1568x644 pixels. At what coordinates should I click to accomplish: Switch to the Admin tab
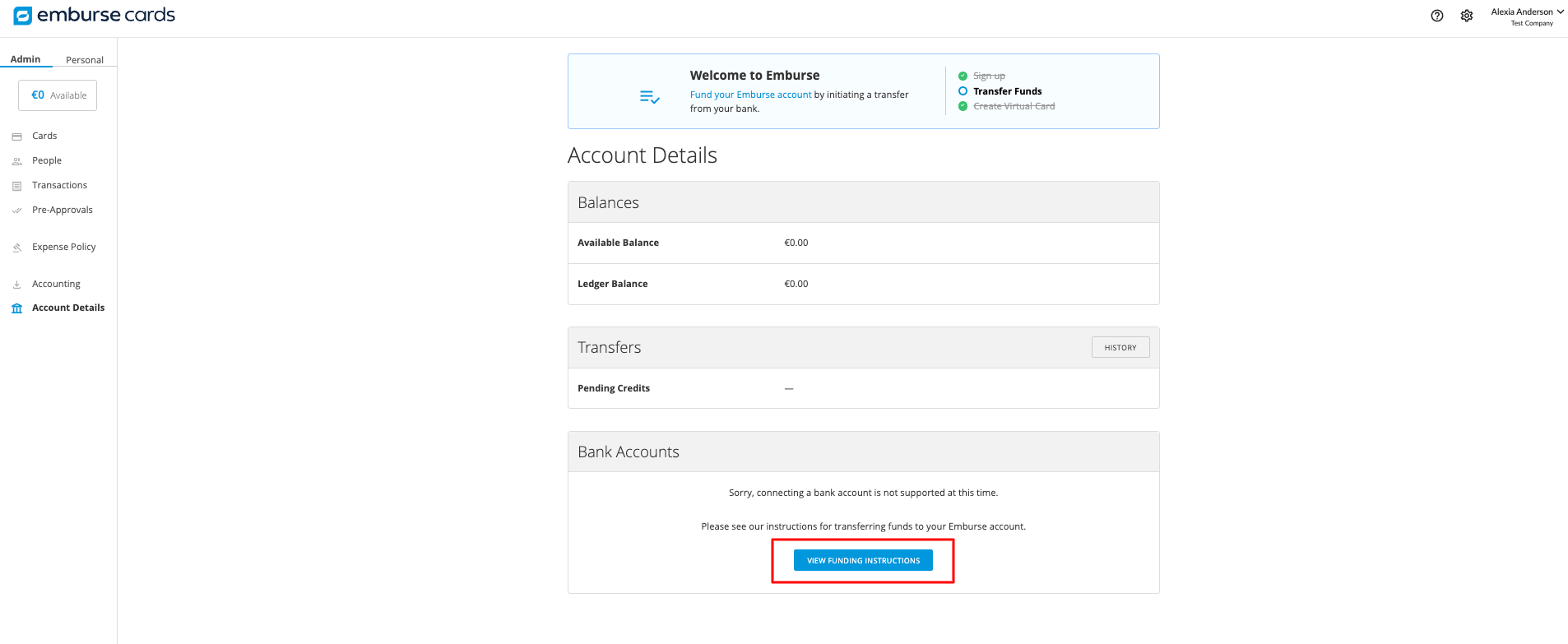[26, 59]
